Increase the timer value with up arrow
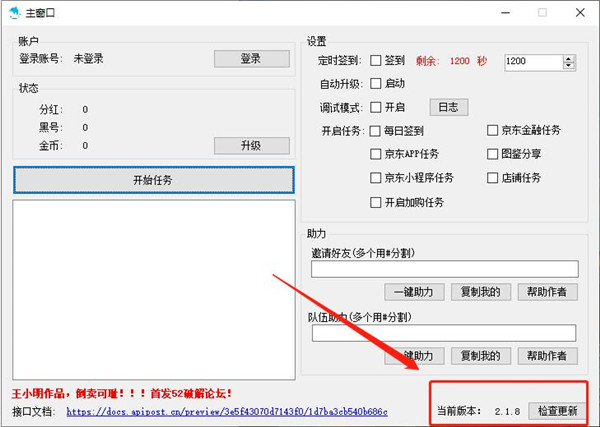600x427 pixels. click(x=569, y=58)
